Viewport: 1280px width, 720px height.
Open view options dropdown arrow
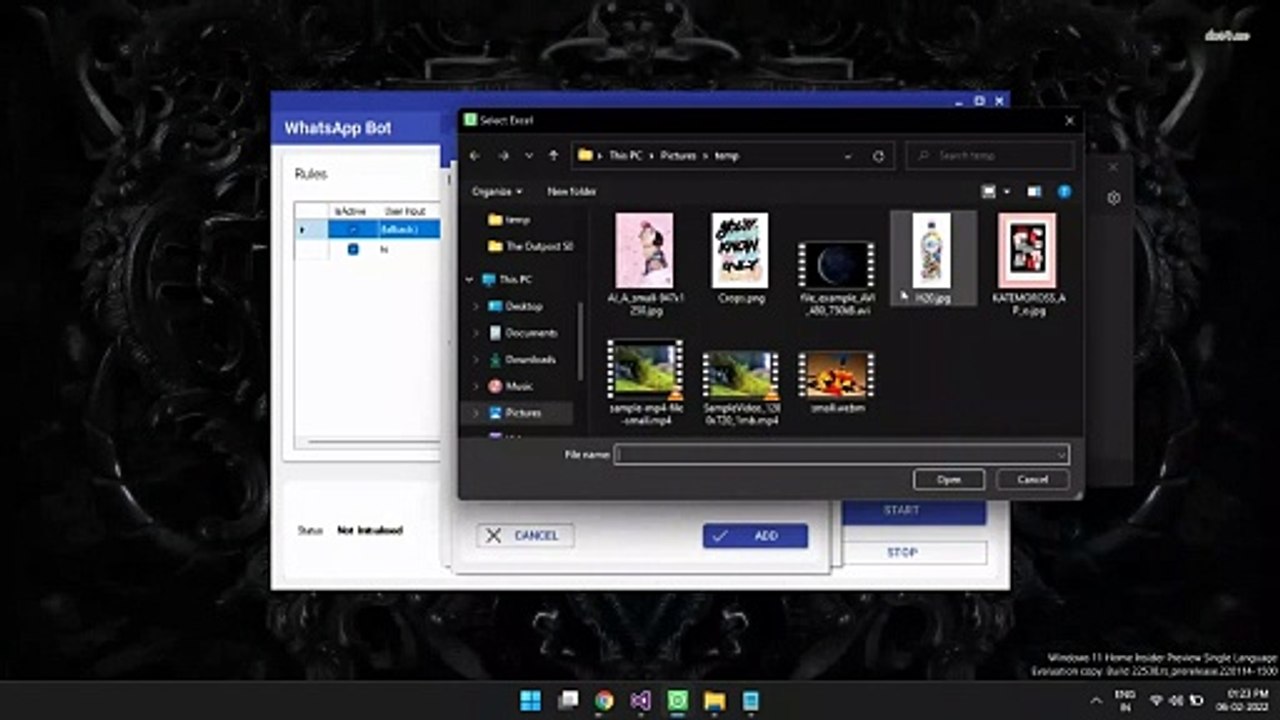point(1006,191)
